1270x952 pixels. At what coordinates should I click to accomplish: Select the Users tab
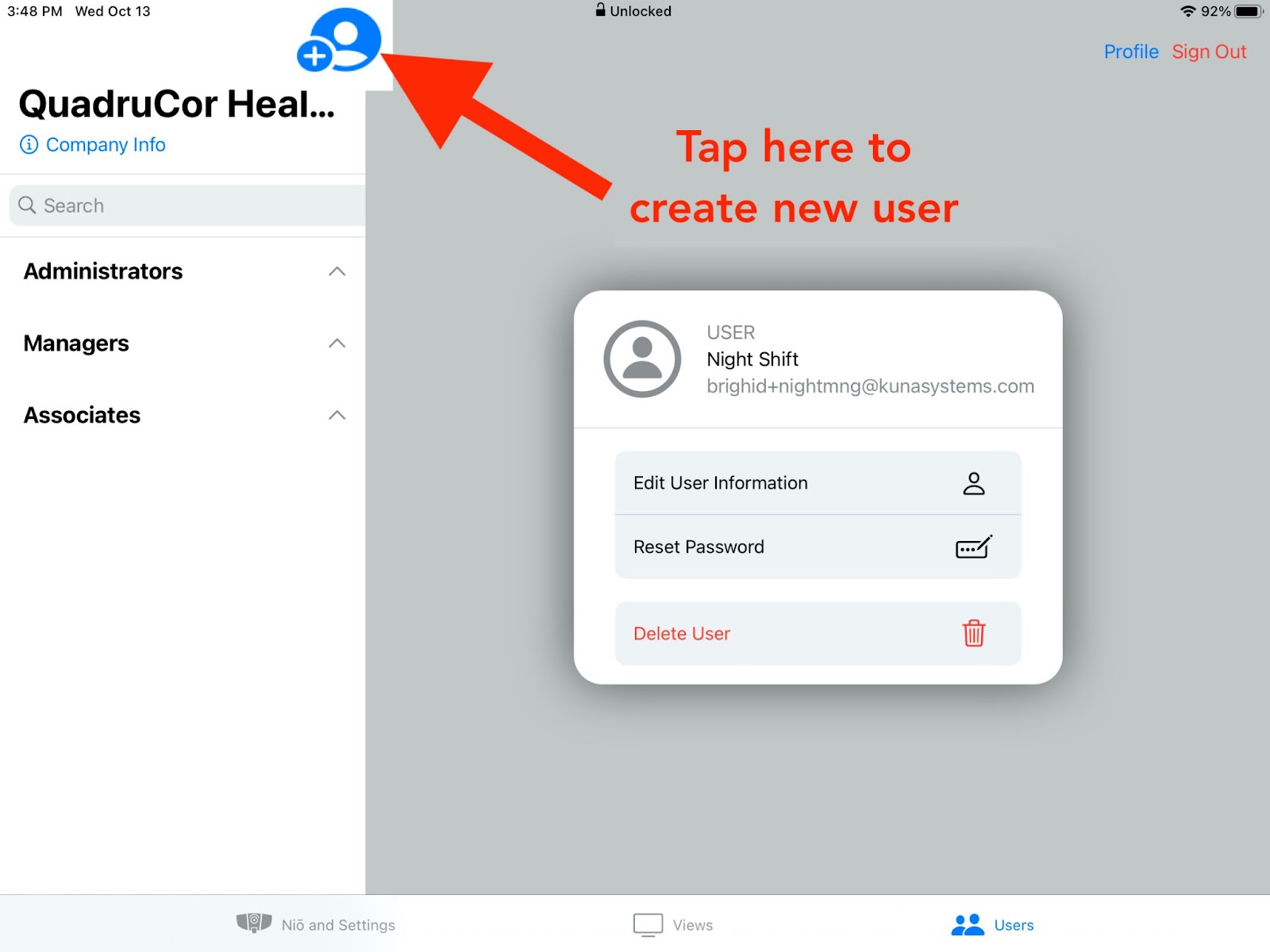(x=992, y=924)
